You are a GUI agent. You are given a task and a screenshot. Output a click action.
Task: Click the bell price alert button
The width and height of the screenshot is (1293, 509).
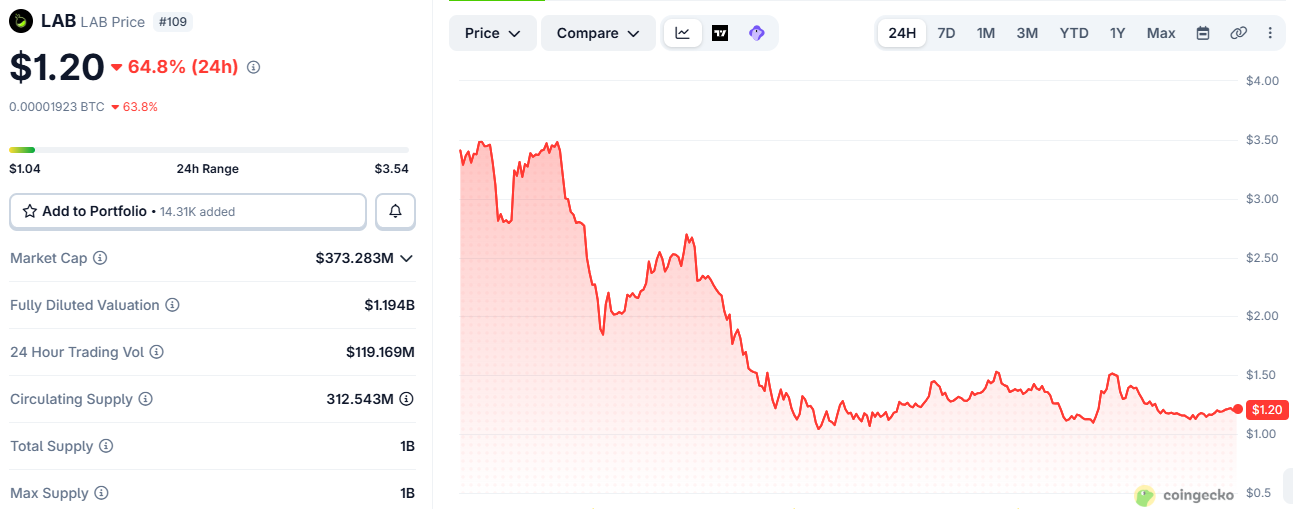pos(396,211)
